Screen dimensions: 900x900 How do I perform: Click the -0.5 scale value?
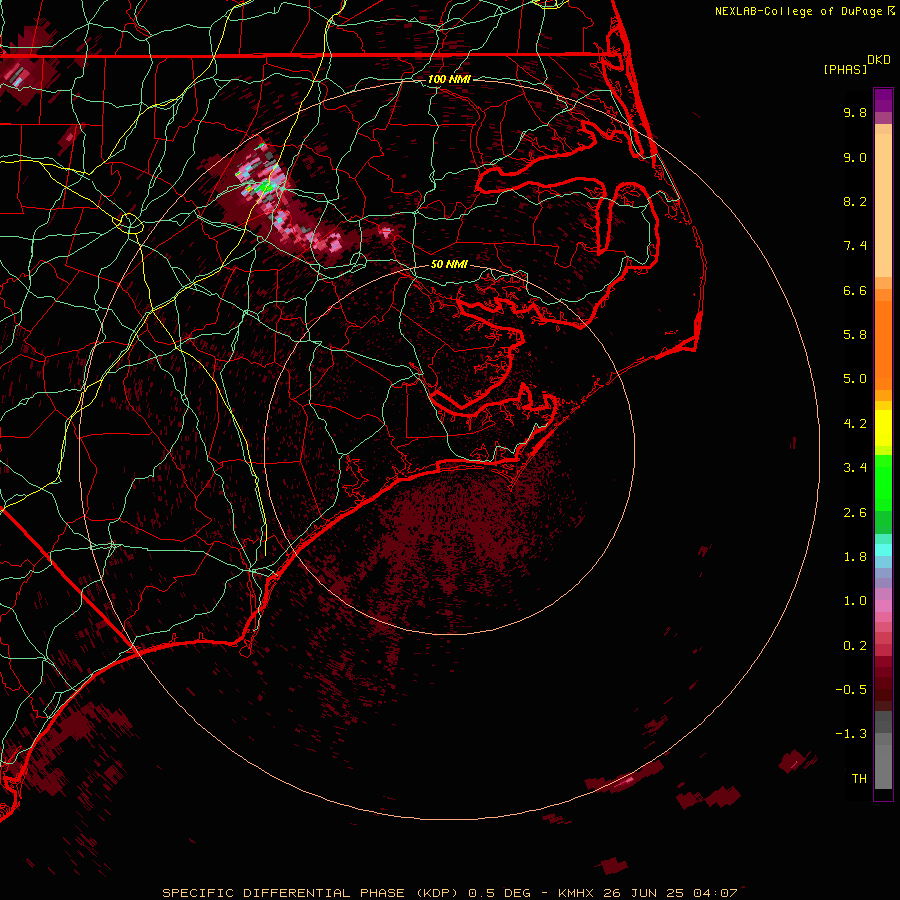pyautogui.click(x=851, y=690)
